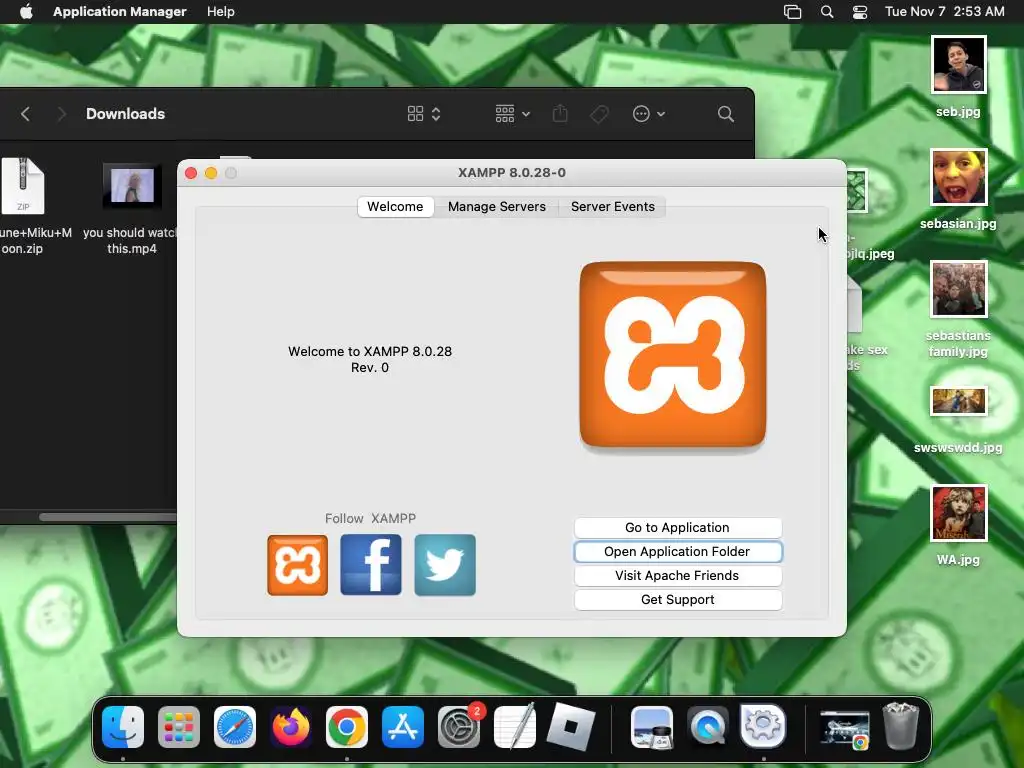Open TextEdit from the Dock

(515, 727)
